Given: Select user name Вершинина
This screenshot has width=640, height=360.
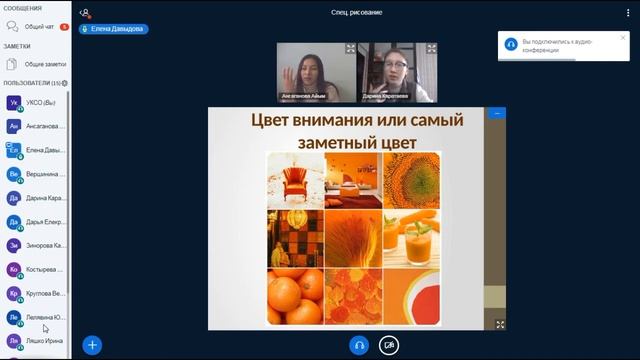Looking at the screenshot, I should point(45,174).
